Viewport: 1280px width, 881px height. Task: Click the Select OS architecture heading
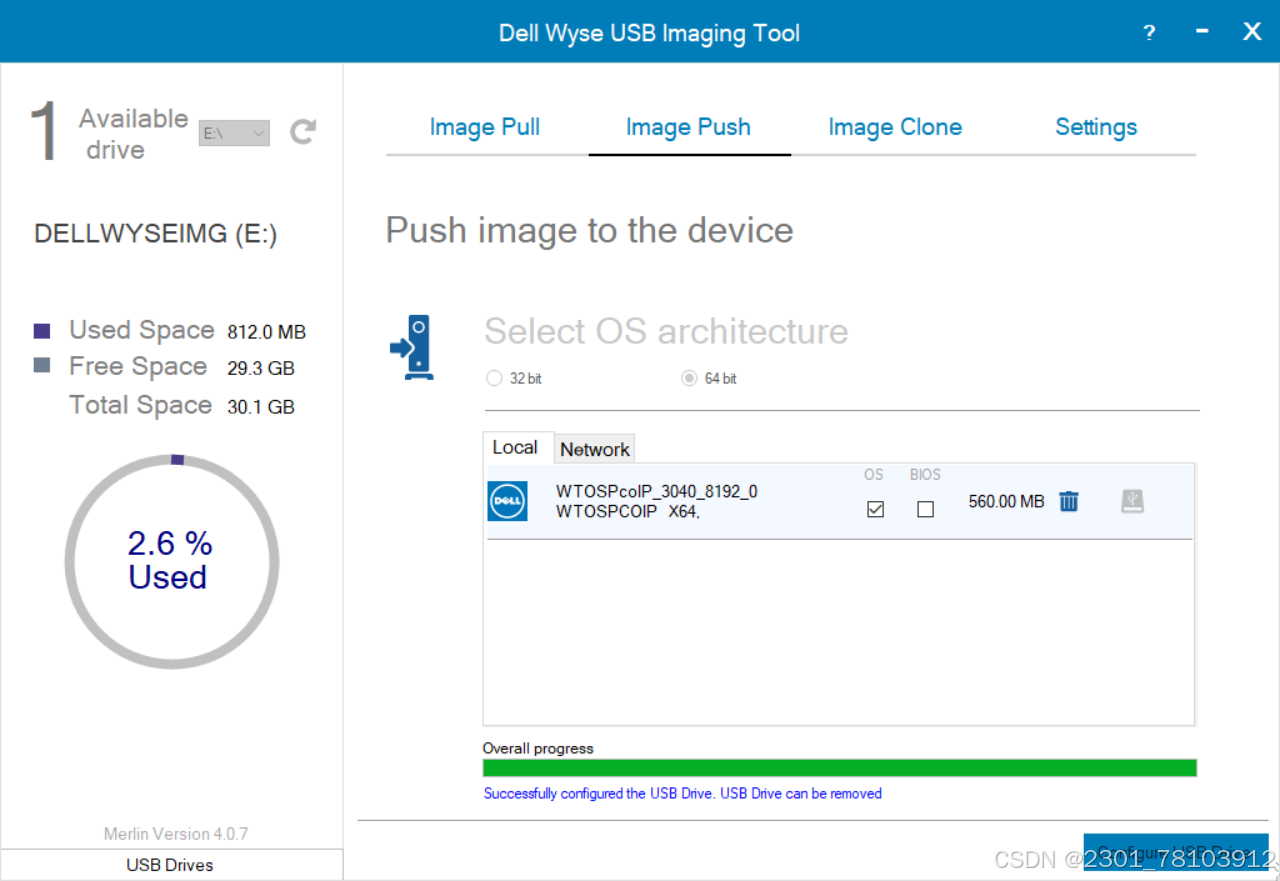click(x=666, y=331)
